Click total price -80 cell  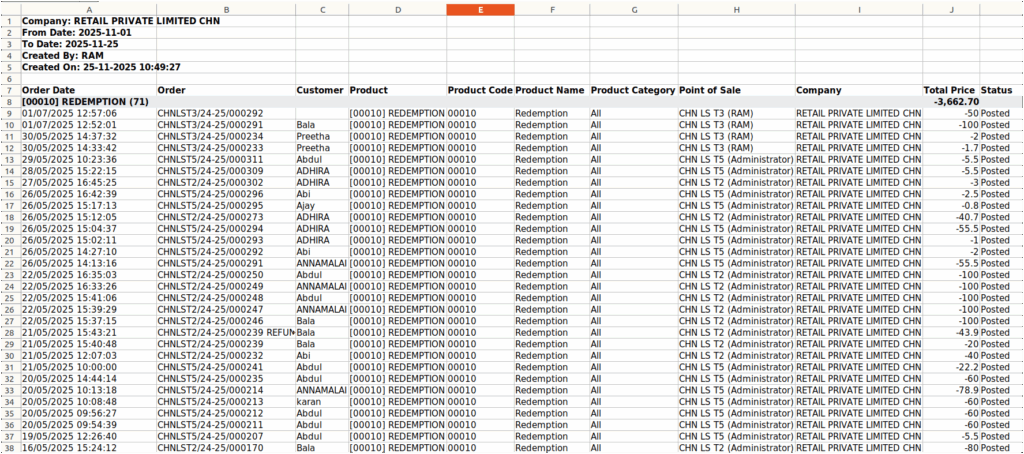951,447
